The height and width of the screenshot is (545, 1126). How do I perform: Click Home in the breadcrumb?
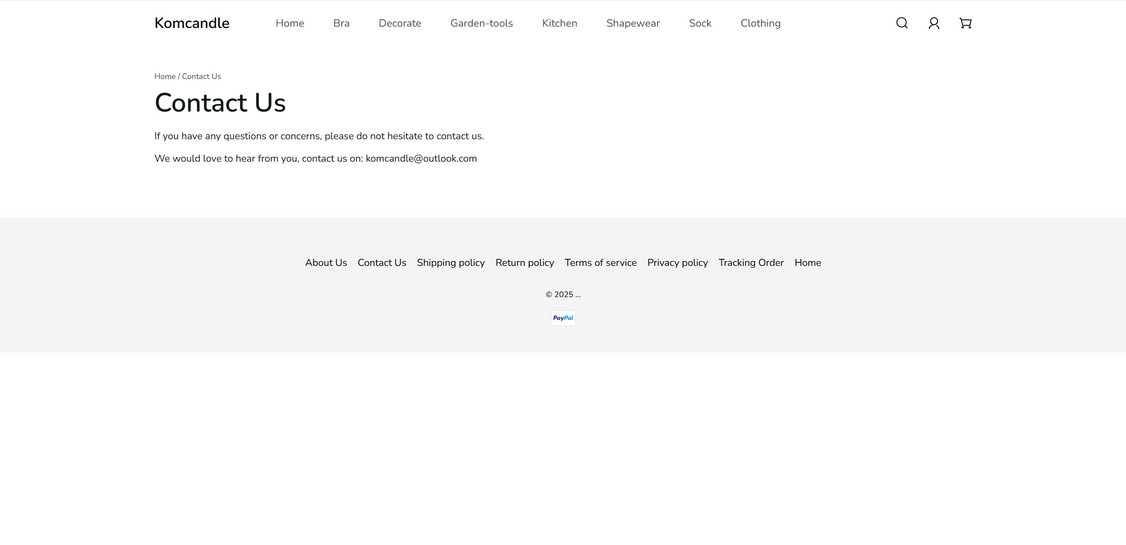tap(164, 76)
